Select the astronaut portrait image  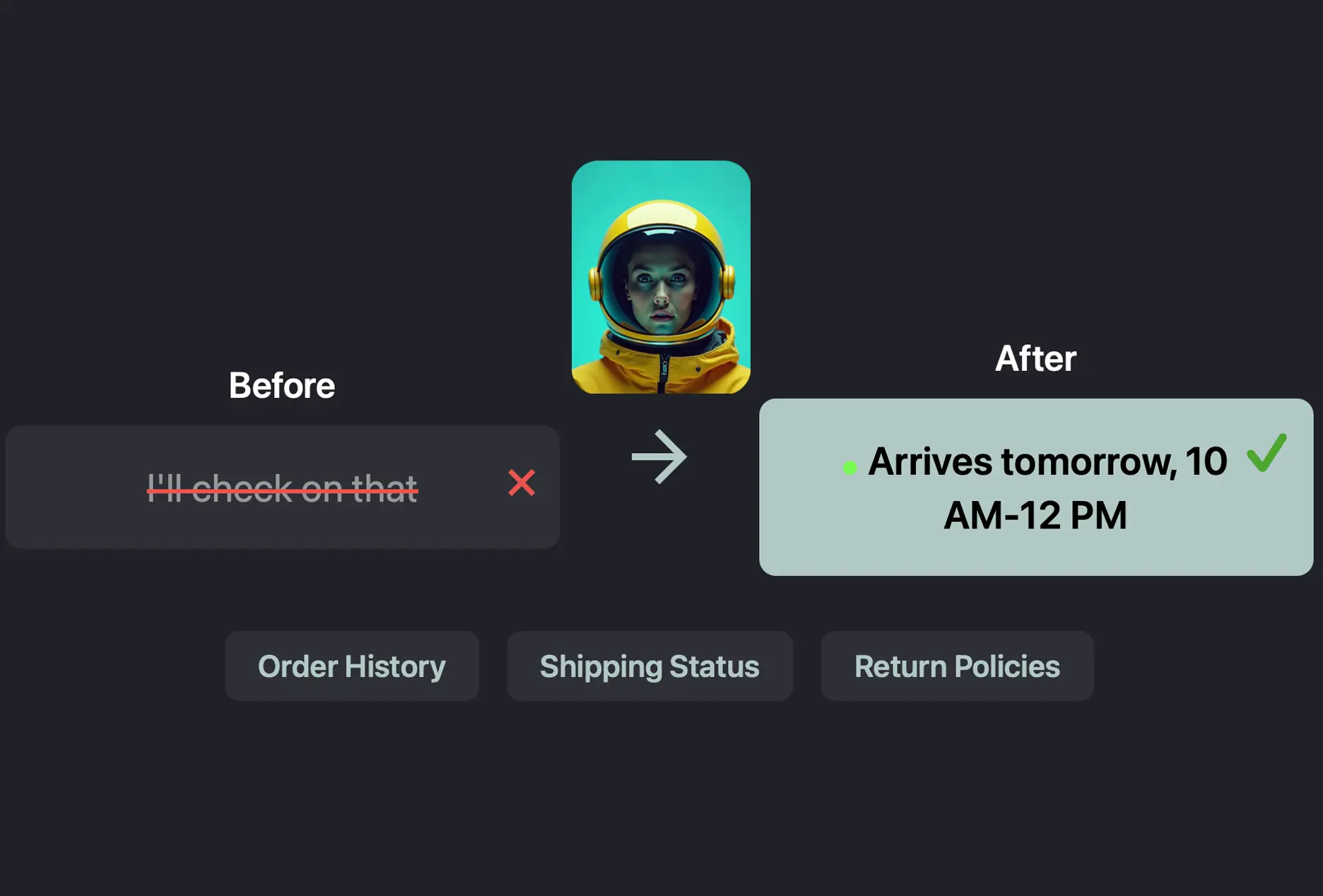661,277
